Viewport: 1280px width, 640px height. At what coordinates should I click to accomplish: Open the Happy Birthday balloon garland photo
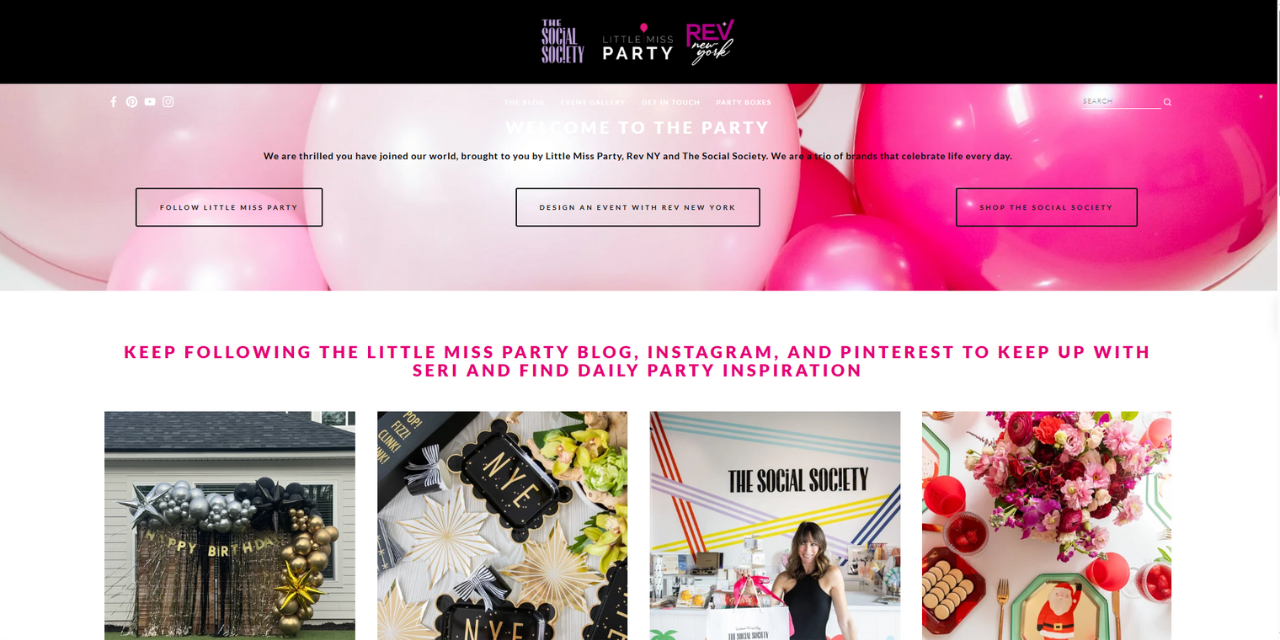(230, 526)
